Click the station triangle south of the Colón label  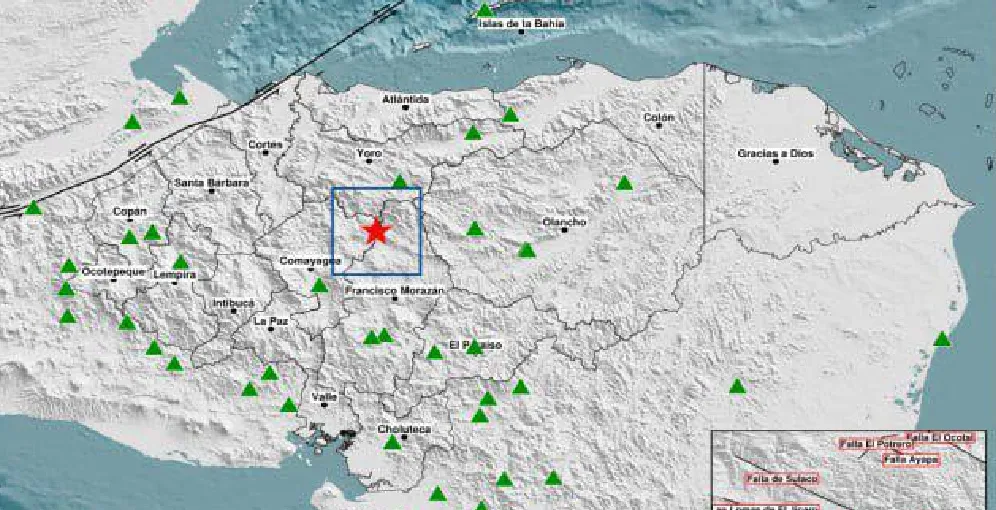625,184
